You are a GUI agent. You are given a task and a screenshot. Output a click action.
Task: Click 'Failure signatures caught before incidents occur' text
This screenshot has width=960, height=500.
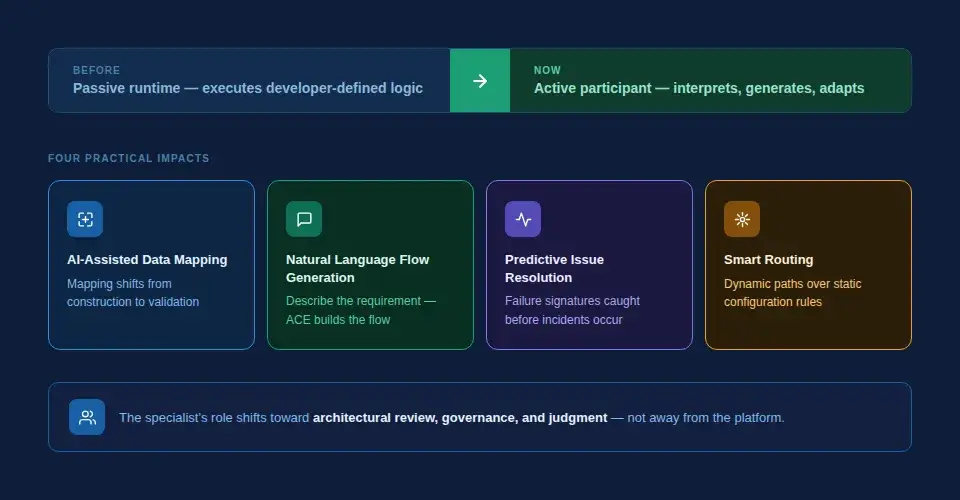pyautogui.click(x=572, y=310)
